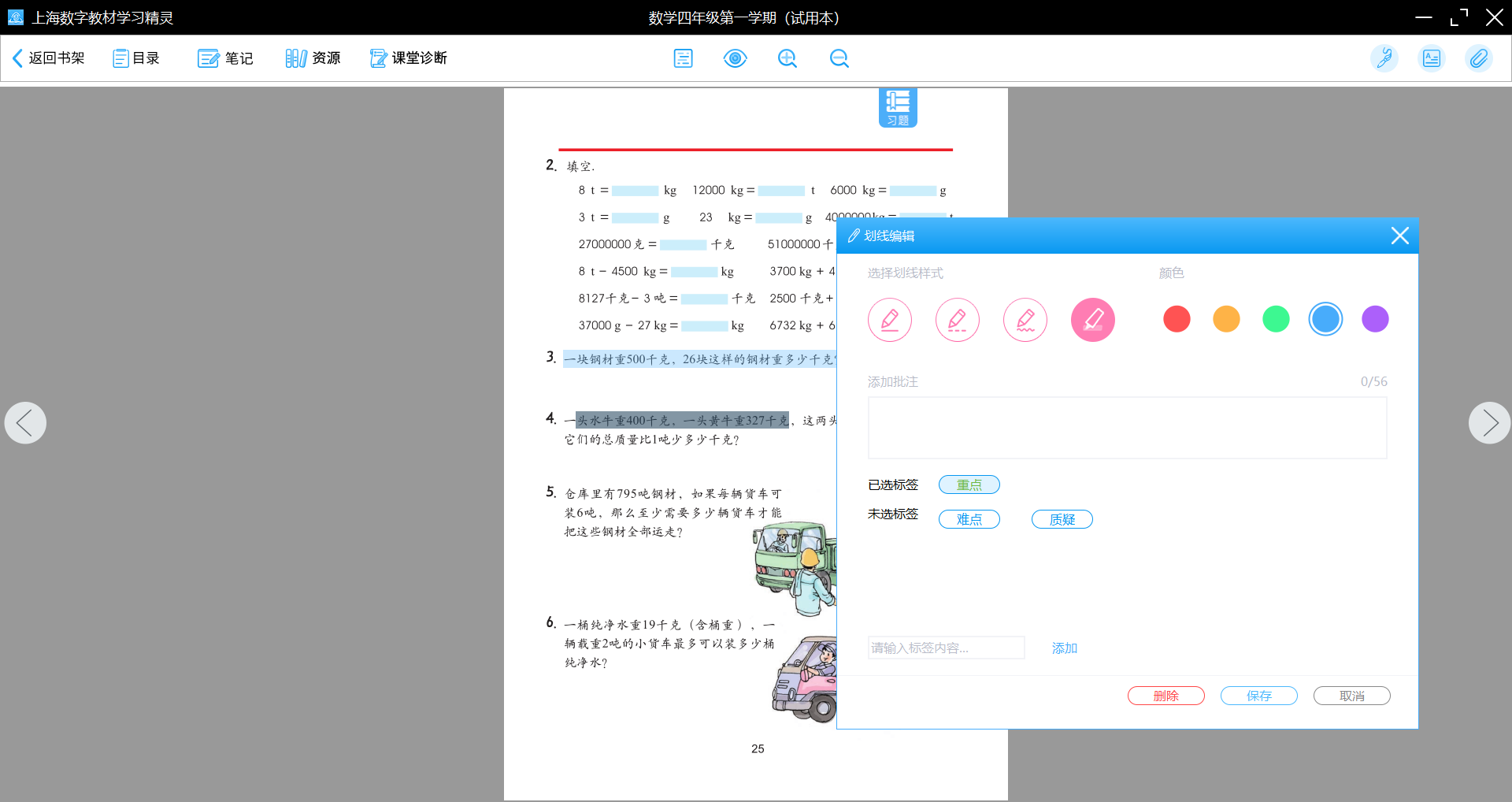
Task: Open the page outline icon in toolbar
Action: point(683,58)
